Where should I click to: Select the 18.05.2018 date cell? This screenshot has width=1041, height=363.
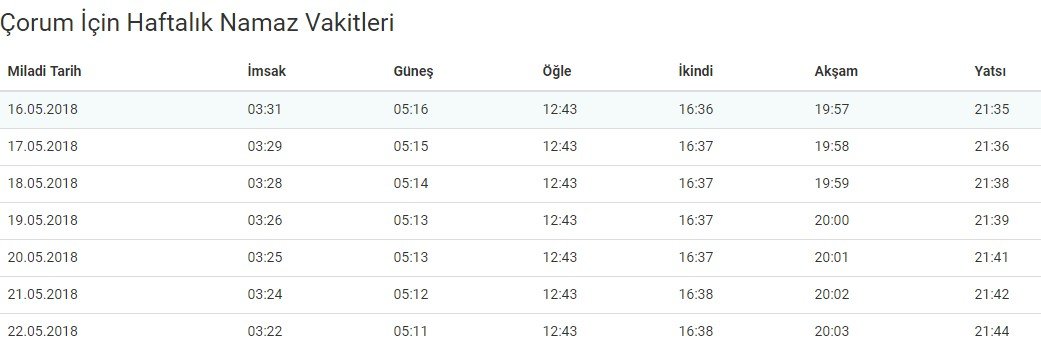[x=42, y=183]
